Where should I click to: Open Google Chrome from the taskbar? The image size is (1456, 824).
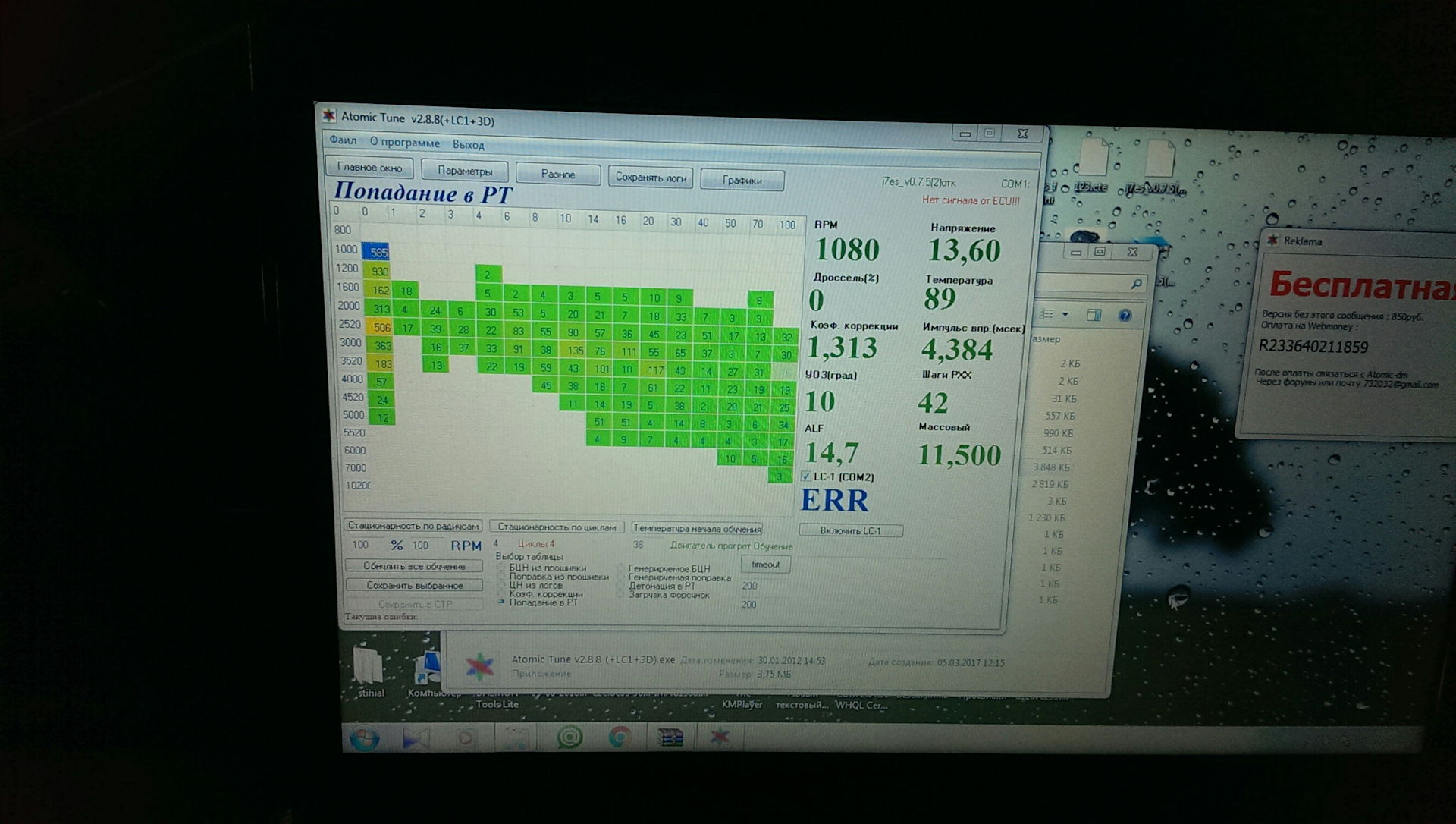[620, 737]
